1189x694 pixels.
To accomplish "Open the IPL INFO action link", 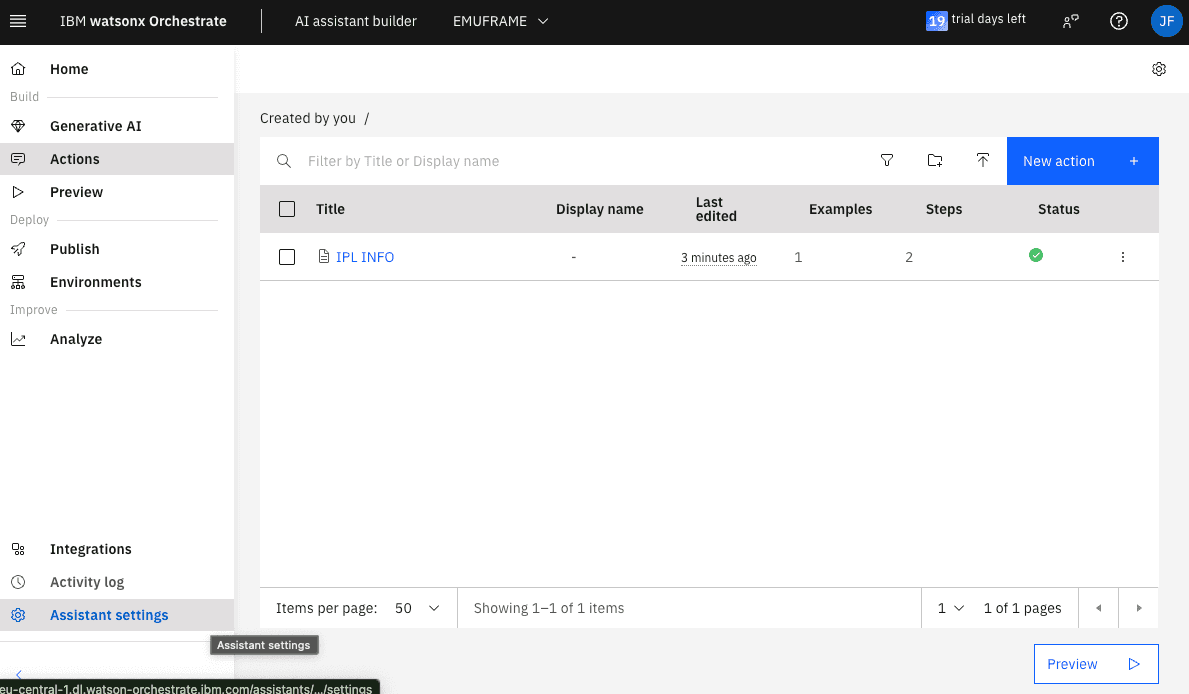I will click(365, 257).
